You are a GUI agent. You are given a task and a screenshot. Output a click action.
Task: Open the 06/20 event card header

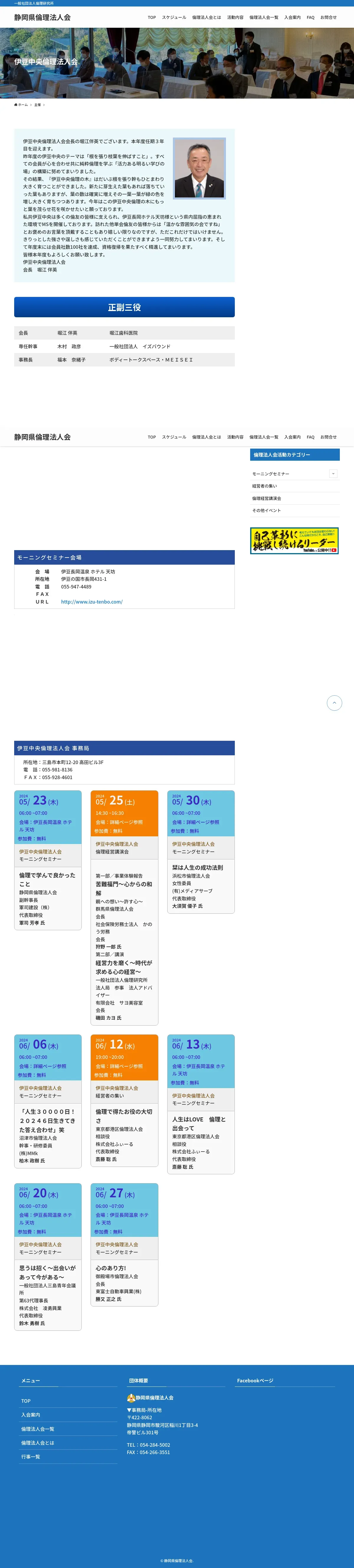click(x=47, y=1210)
